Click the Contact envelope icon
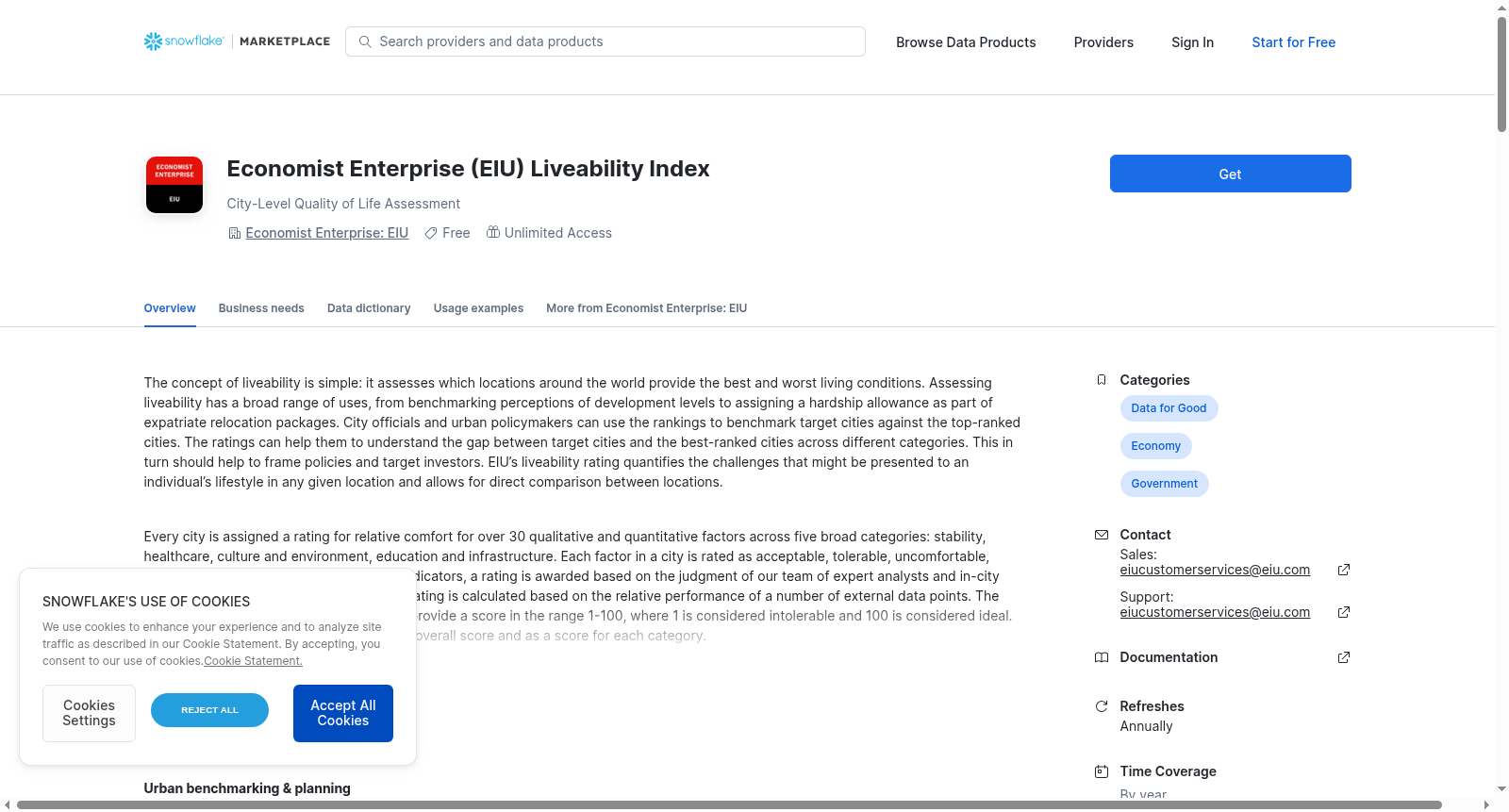 tap(1101, 535)
